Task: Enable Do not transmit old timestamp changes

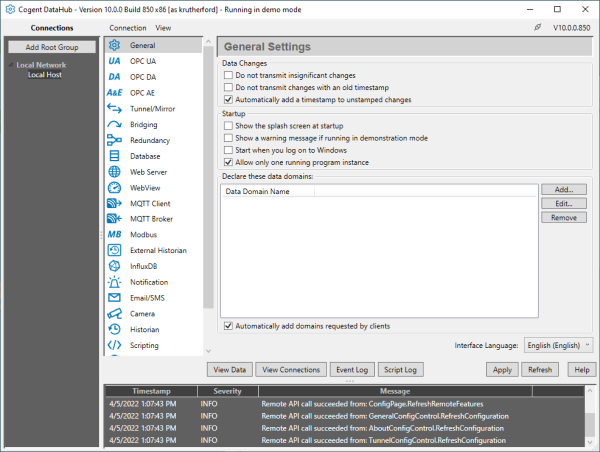Action: [x=228, y=87]
